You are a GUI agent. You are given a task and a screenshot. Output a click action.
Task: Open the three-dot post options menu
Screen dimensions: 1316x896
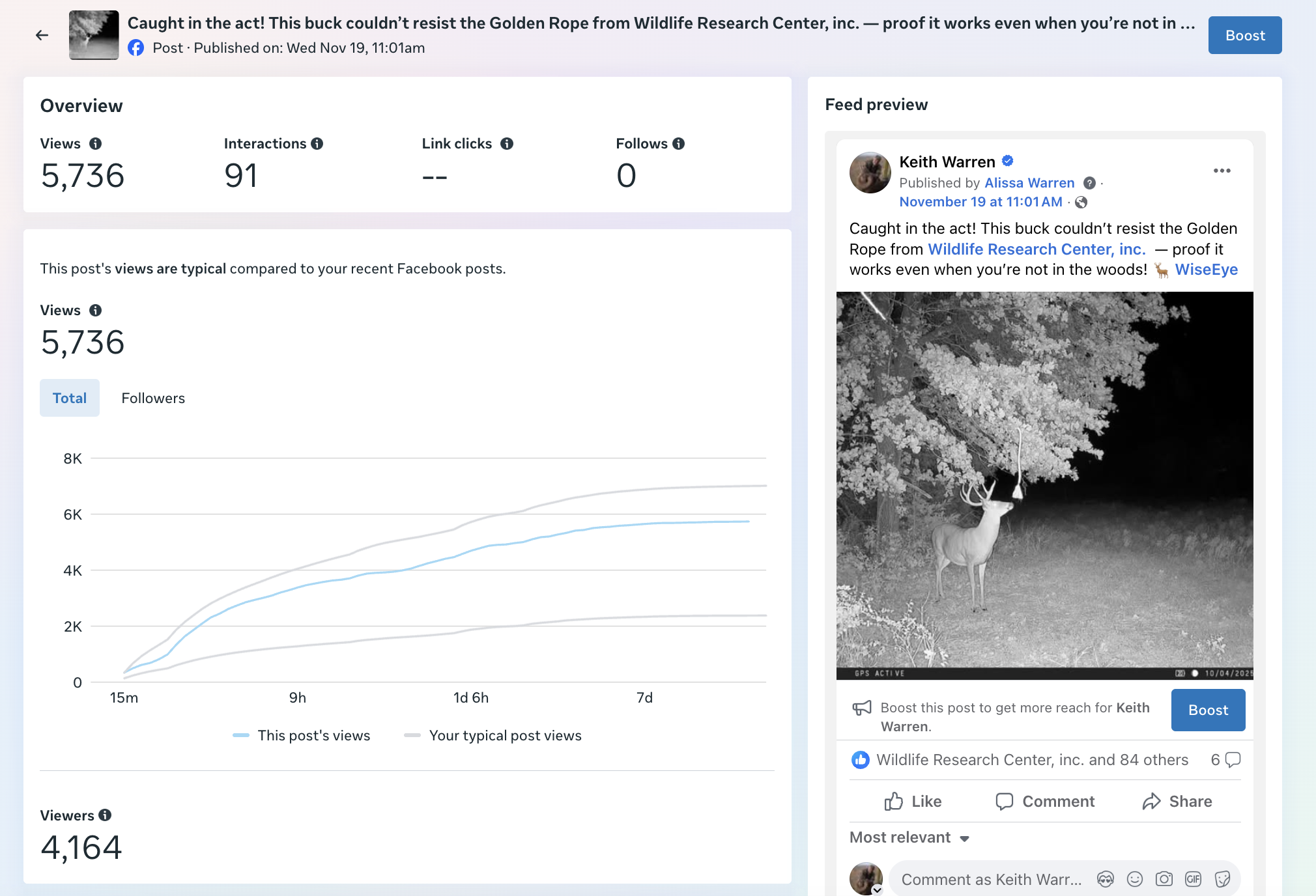[x=1222, y=171]
